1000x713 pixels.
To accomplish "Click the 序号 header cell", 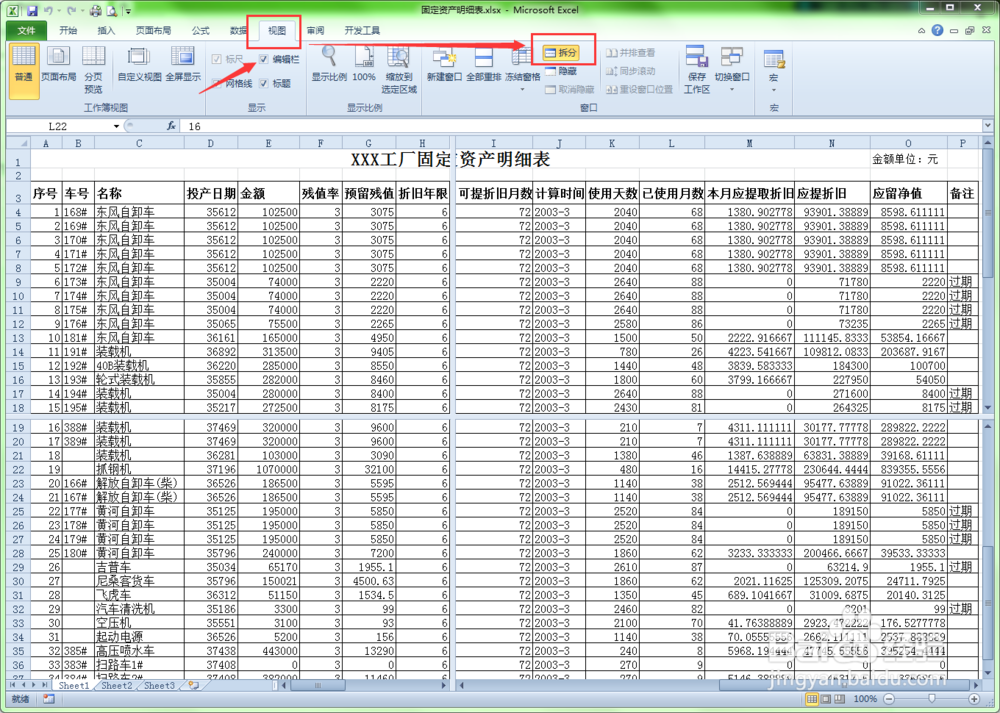I will [45, 194].
